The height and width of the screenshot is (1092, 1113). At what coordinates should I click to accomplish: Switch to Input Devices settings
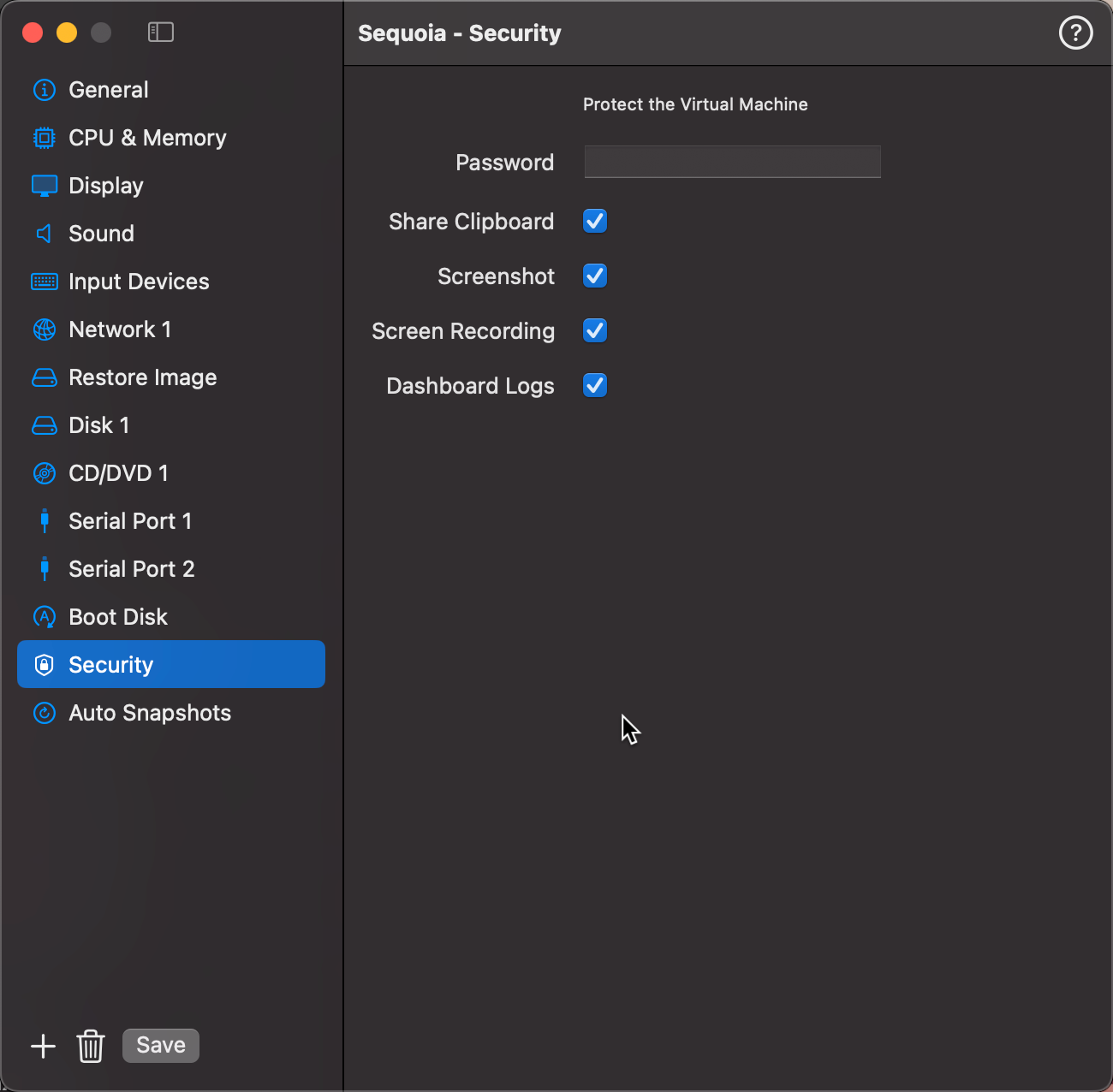click(139, 282)
